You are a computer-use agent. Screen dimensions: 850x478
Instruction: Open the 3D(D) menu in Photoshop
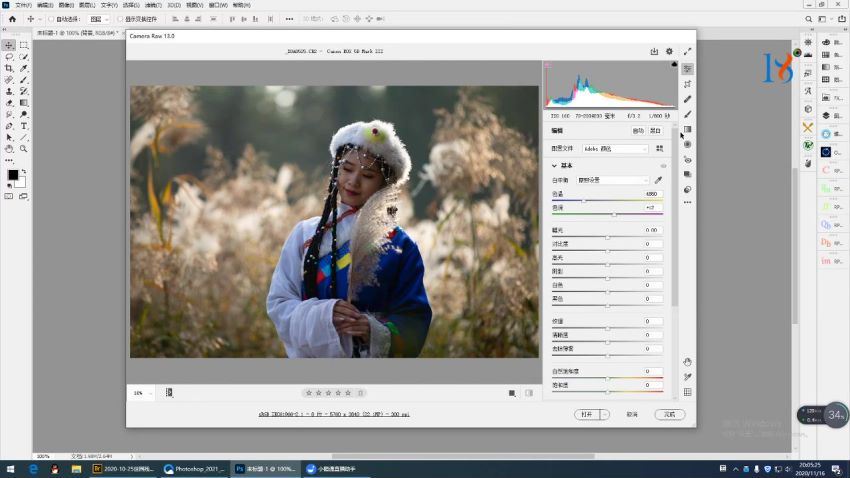click(174, 5)
